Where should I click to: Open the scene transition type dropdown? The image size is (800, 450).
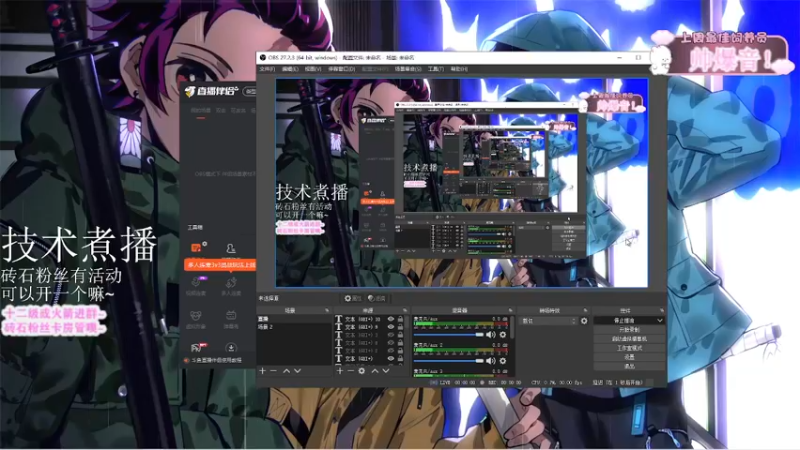549,321
